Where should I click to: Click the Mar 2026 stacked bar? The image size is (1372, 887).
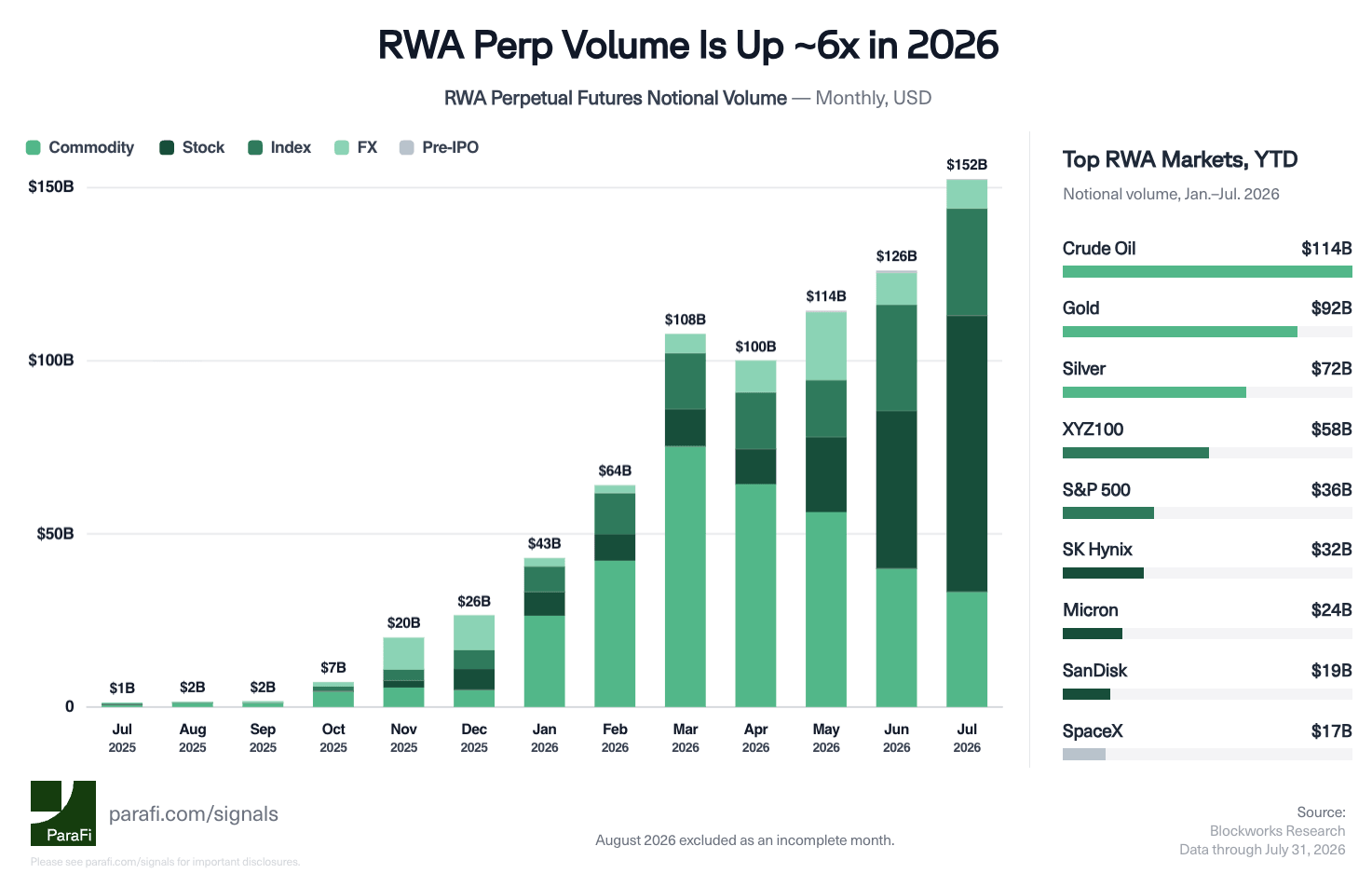686,520
